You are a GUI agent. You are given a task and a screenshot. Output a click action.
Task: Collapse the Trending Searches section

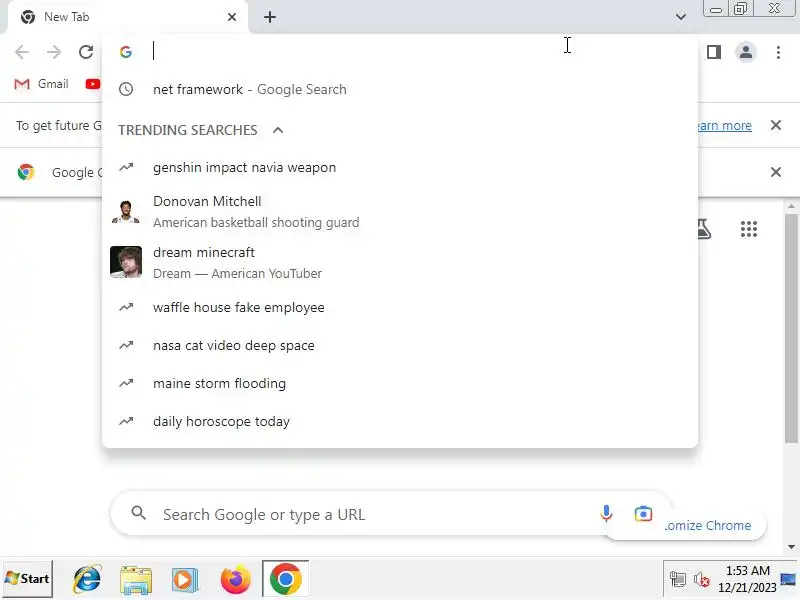coord(278,130)
